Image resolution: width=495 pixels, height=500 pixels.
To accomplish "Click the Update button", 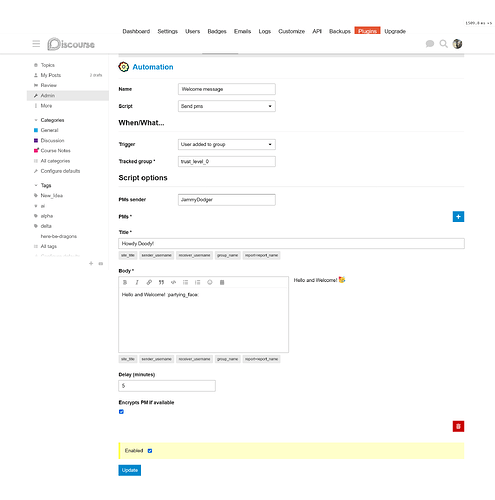I will (x=130, y=470).
